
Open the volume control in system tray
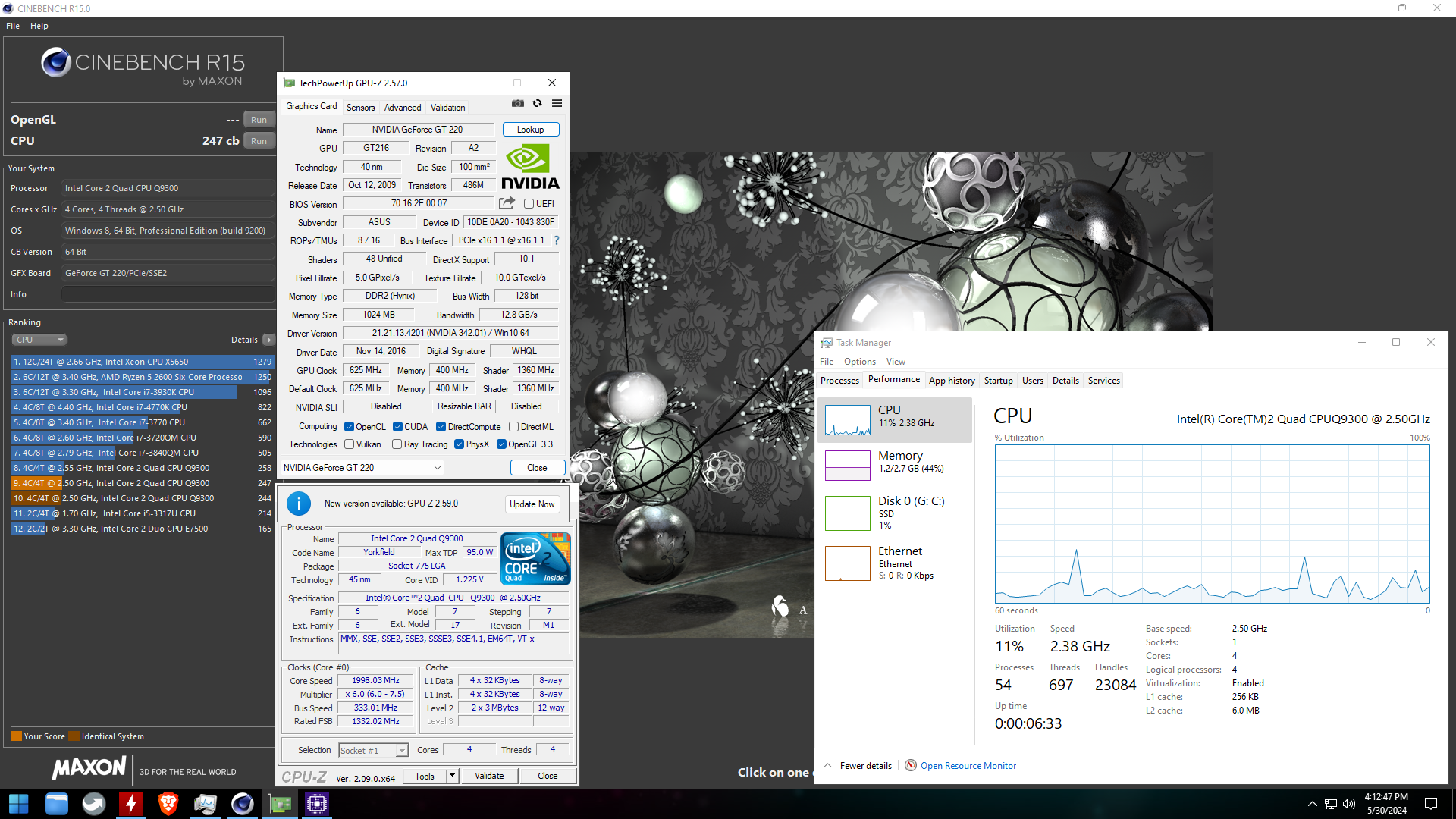point(1349,804)
